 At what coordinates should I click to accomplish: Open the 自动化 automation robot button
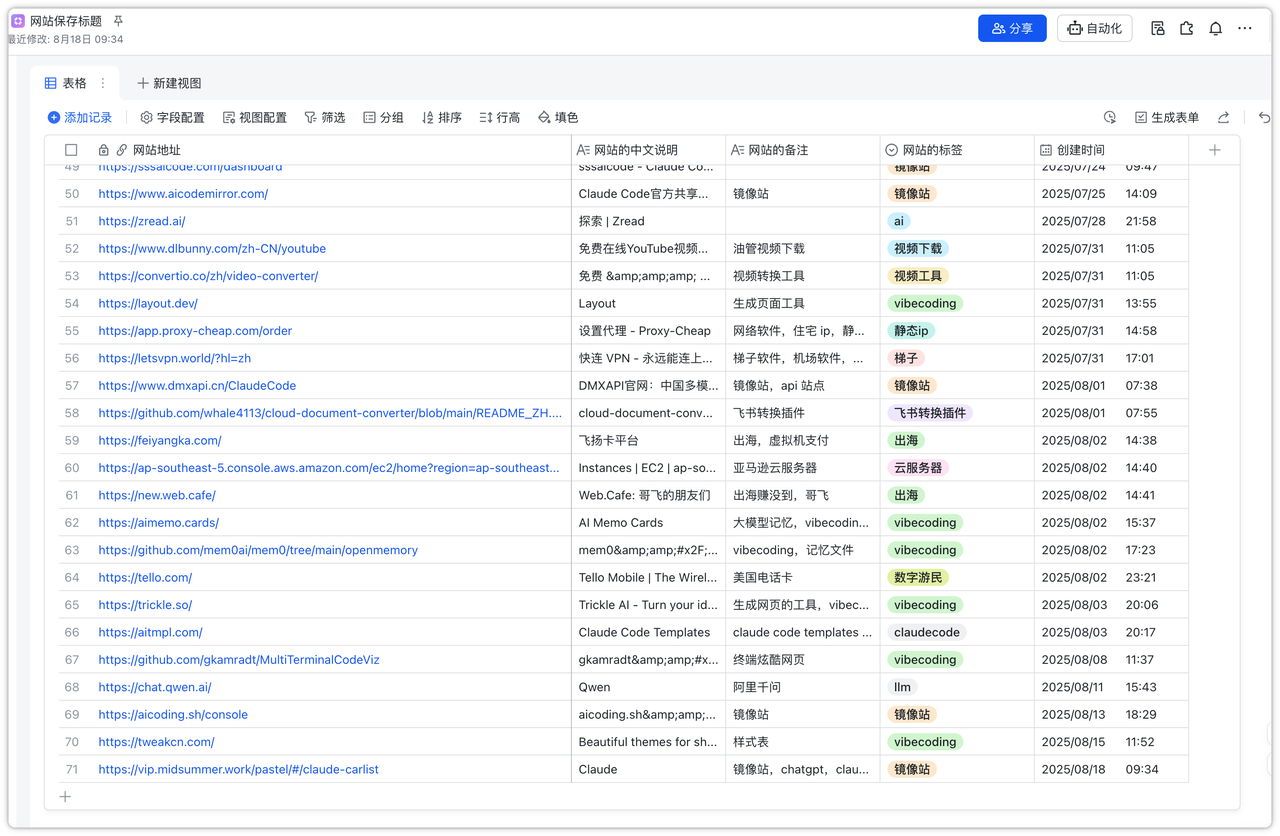tap(1094, 29)
